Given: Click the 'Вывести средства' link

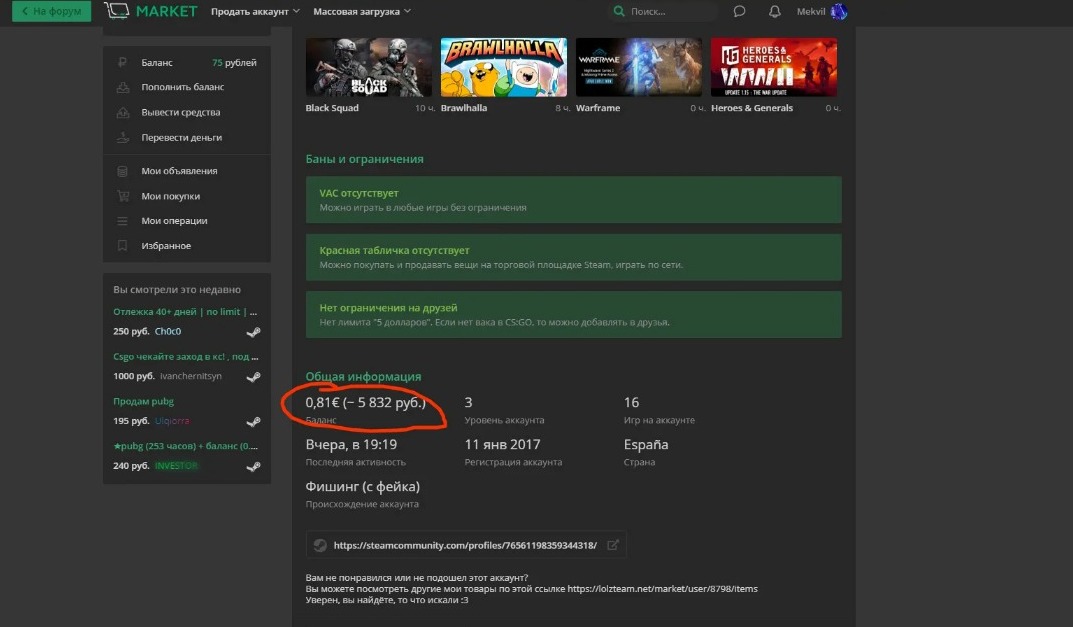Looking at the screenshot, I should pos(180,113).
